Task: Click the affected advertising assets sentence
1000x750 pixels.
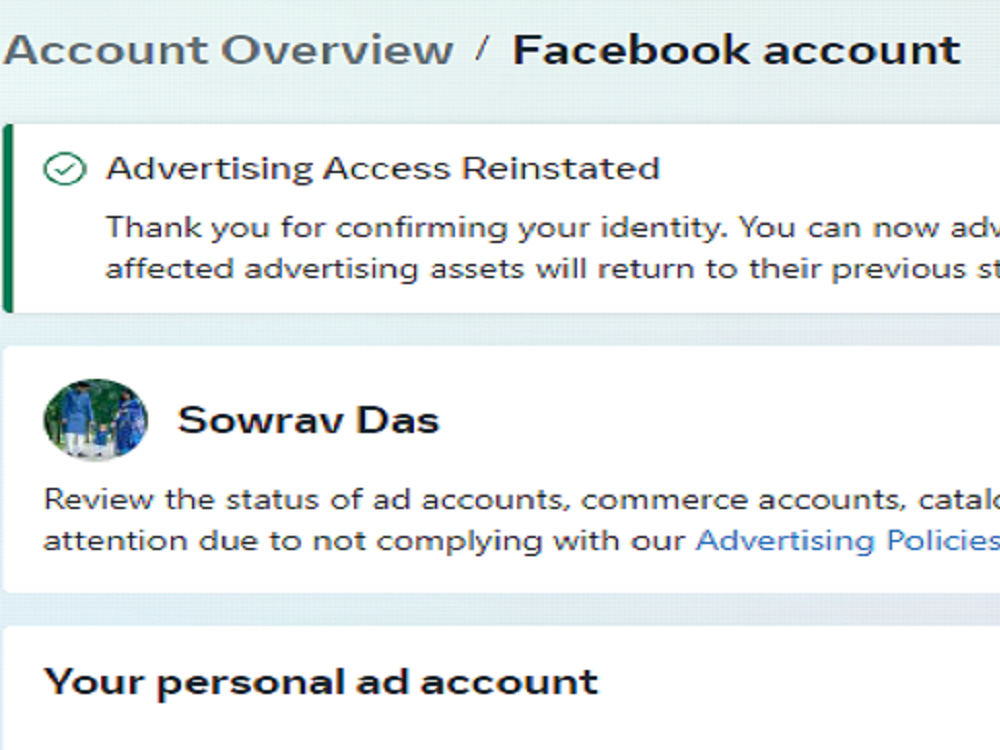Action: point(552,269)
